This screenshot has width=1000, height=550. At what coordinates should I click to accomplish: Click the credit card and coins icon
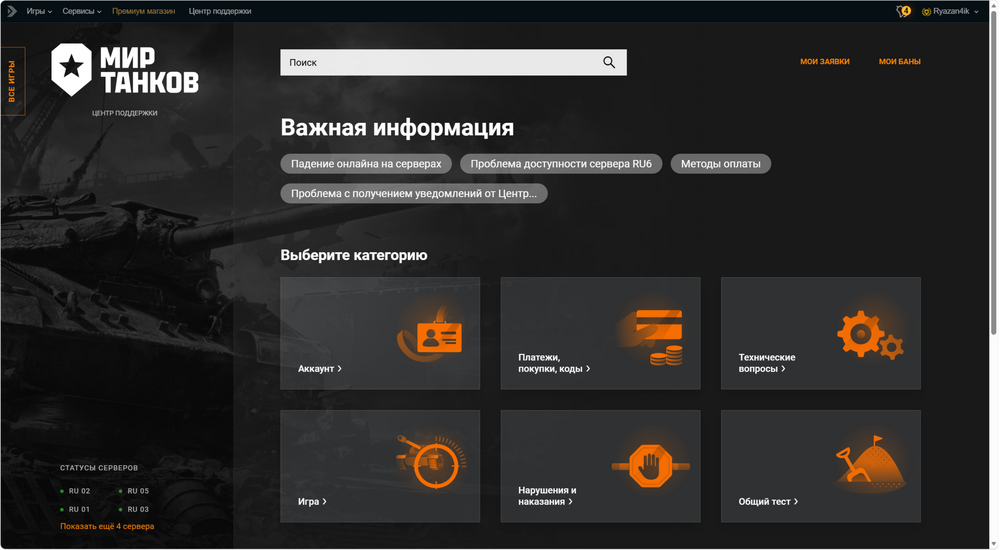[652, 337]
